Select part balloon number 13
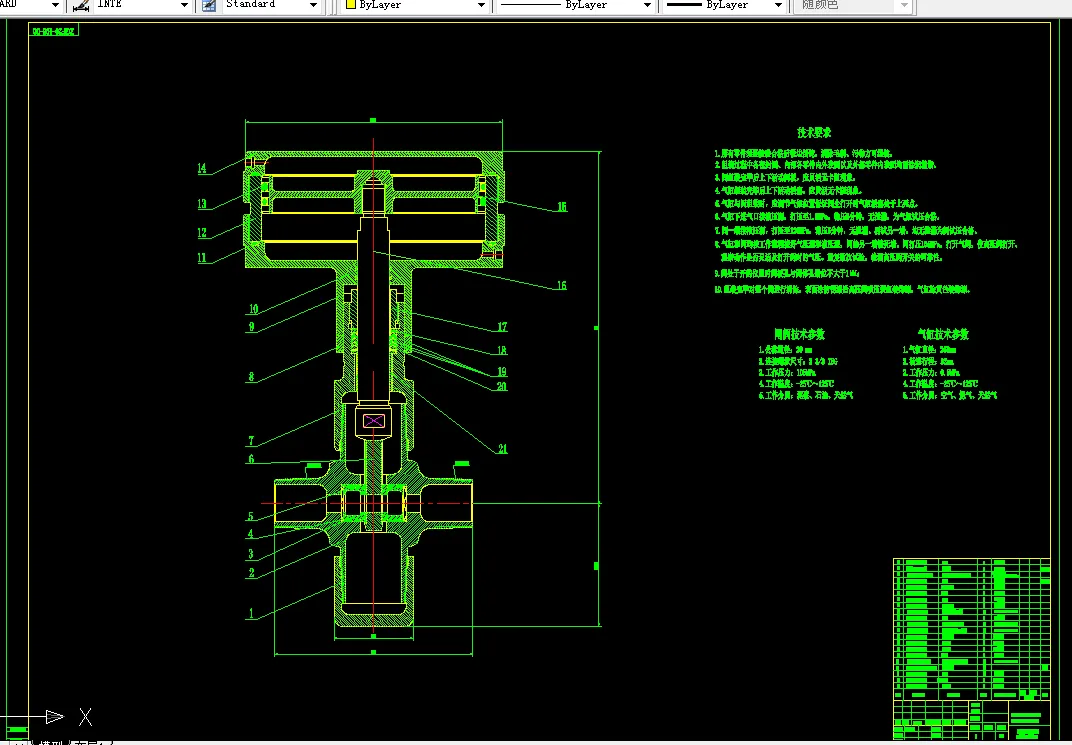Image resolution: width=1072 pixels, height=745 pixels. [202, 204]
